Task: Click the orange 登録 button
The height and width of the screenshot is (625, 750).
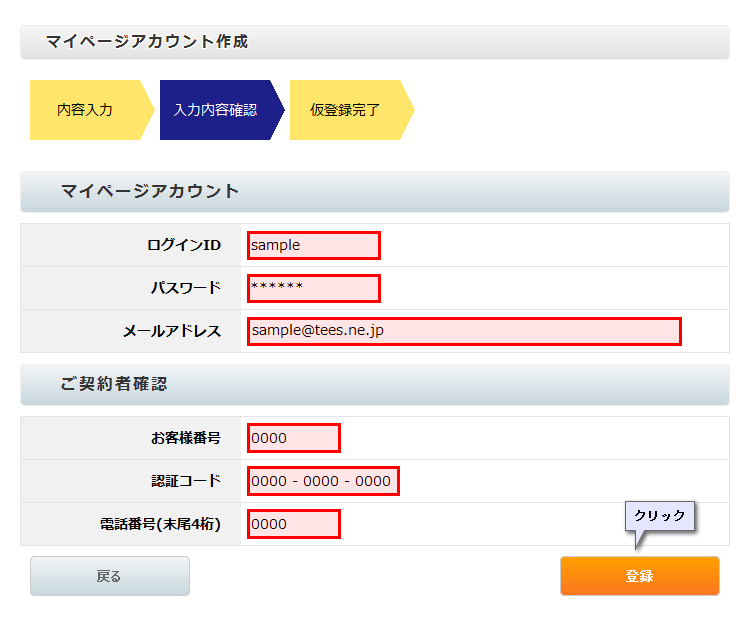Action: (639, 576)
